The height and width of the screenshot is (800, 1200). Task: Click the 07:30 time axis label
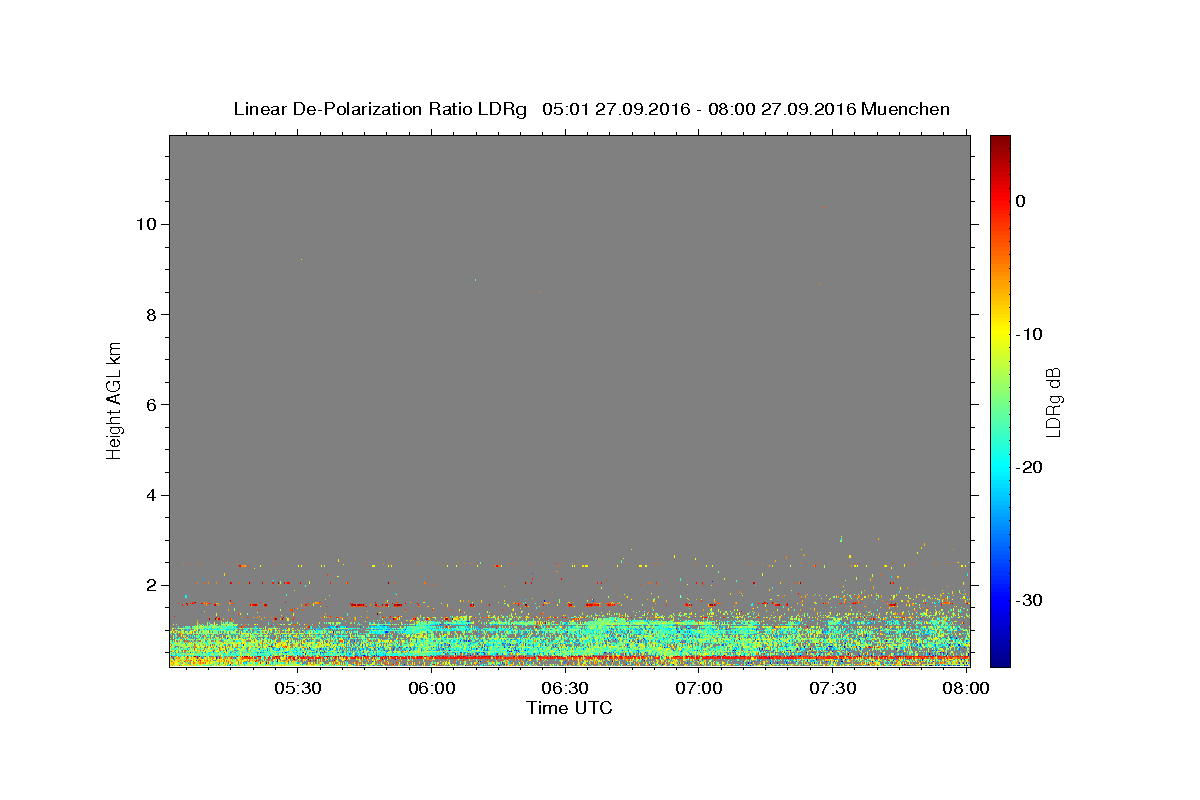pyautogui.click(x=832, y=689)
